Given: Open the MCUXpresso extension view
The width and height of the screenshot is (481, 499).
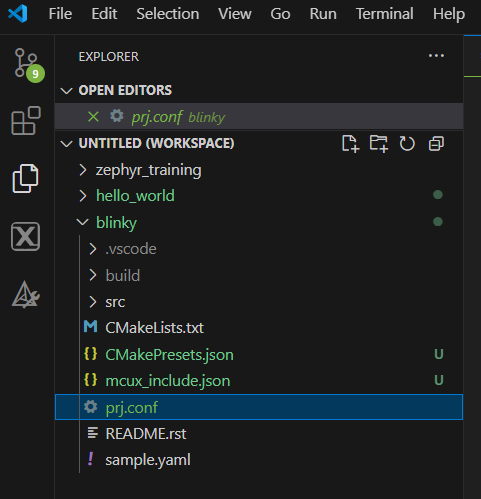Looking at the screenshot, I should 25,236.
